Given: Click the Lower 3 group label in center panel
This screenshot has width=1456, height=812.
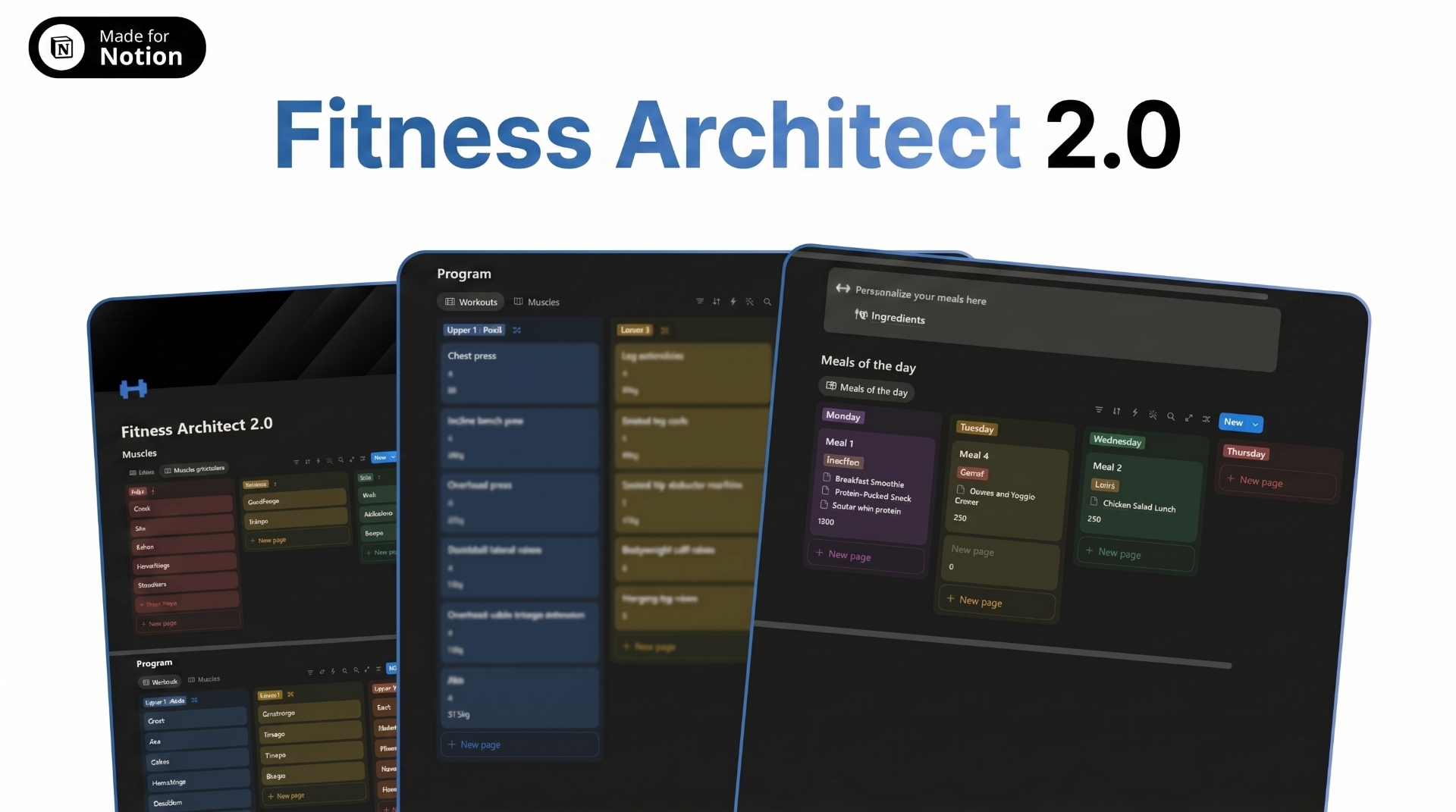Looking at the screenshot, I should pyautogui.click(x=635, y=330).
